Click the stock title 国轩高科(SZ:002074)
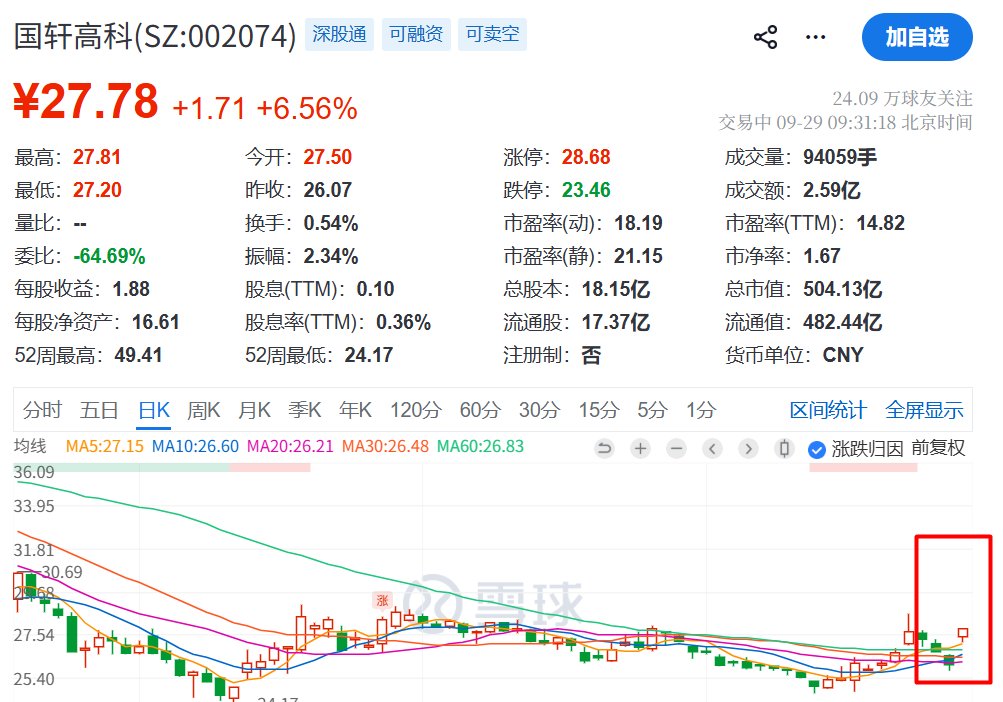Screen dimensions: 1003x702 tap(155, 36)
